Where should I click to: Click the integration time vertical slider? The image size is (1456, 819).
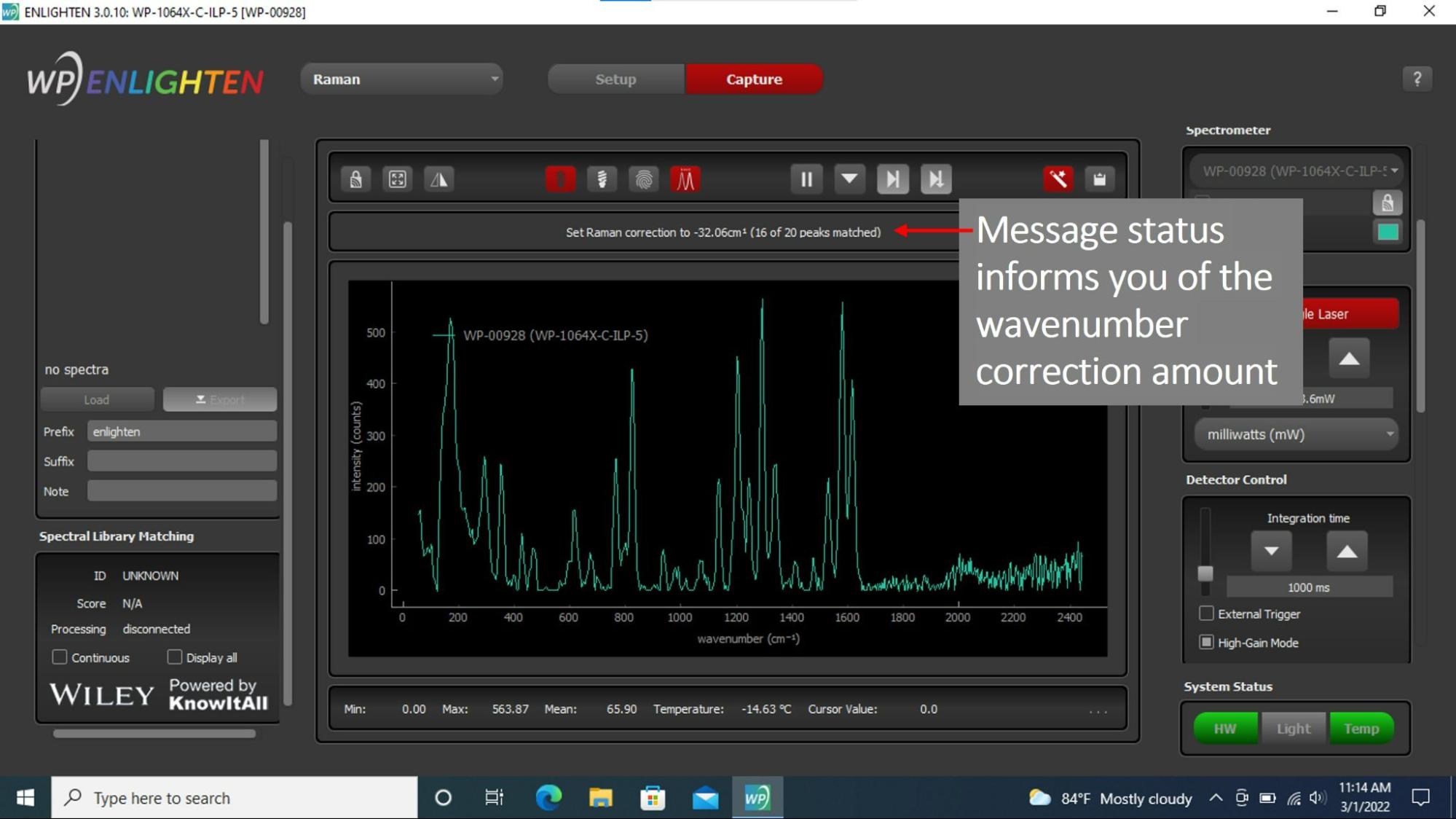(1205, 573)
